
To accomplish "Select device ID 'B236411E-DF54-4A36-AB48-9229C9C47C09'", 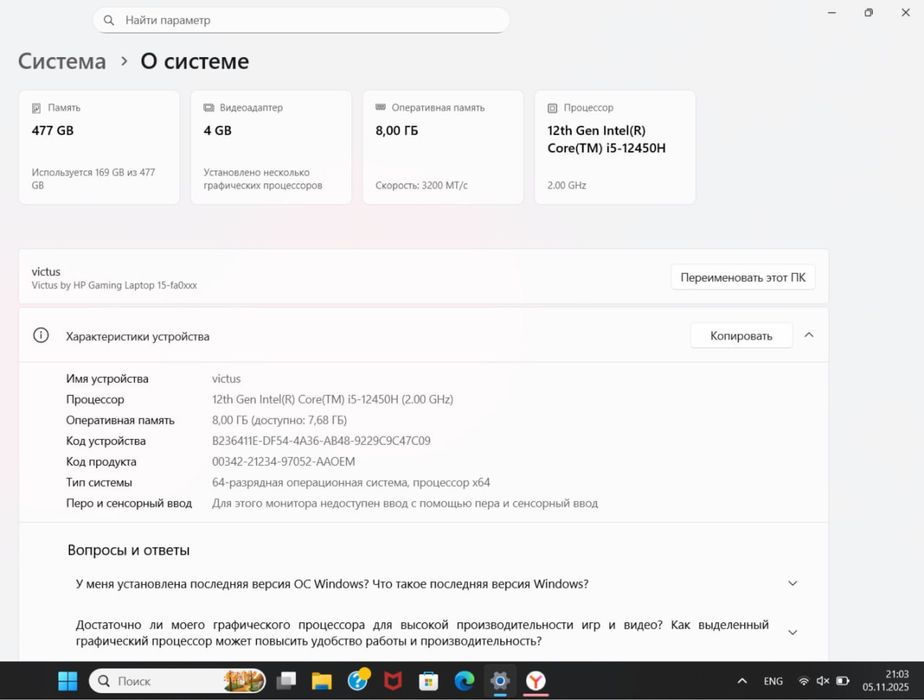I will coord(321,441).
